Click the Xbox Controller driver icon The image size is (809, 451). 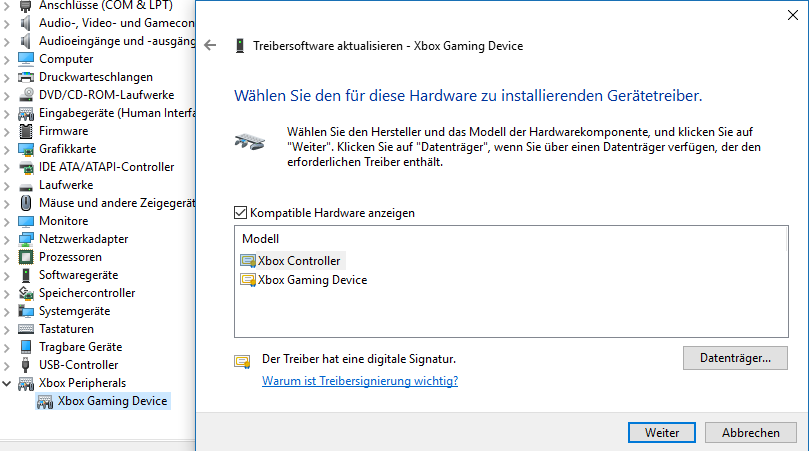tap(248, 261)
